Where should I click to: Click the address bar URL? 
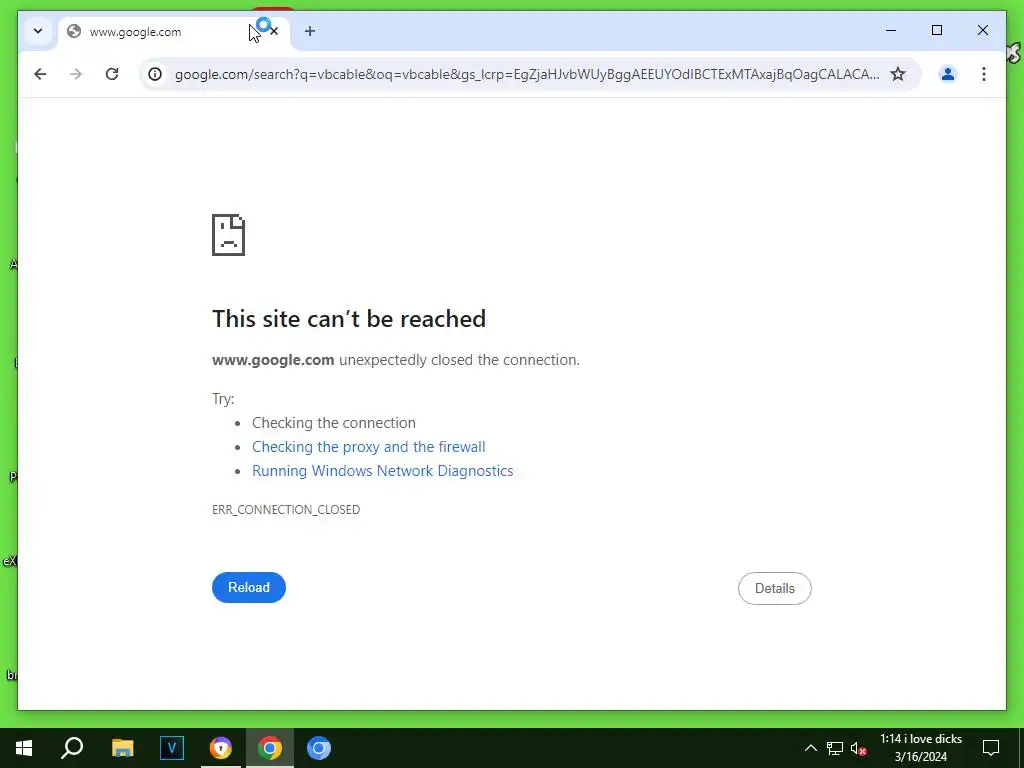pyautogui.click(x=526, y=74)
